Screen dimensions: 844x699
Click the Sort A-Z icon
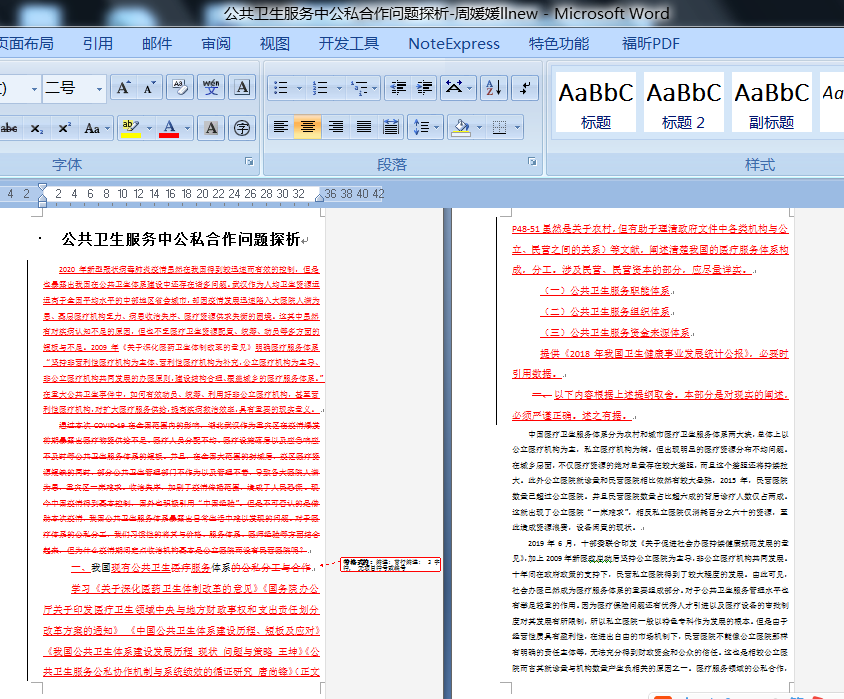491,88
